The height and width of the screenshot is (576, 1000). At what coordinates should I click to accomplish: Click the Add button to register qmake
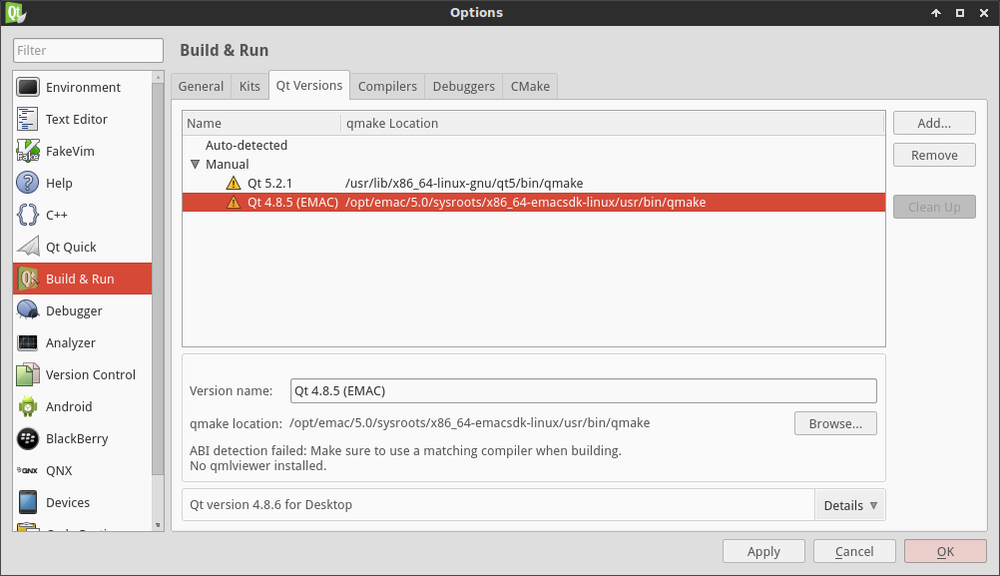933,122
